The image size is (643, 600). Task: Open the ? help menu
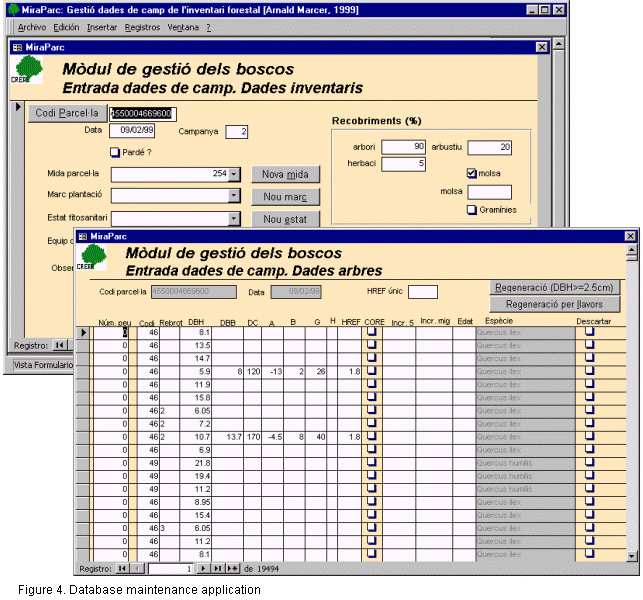[208, 27]
